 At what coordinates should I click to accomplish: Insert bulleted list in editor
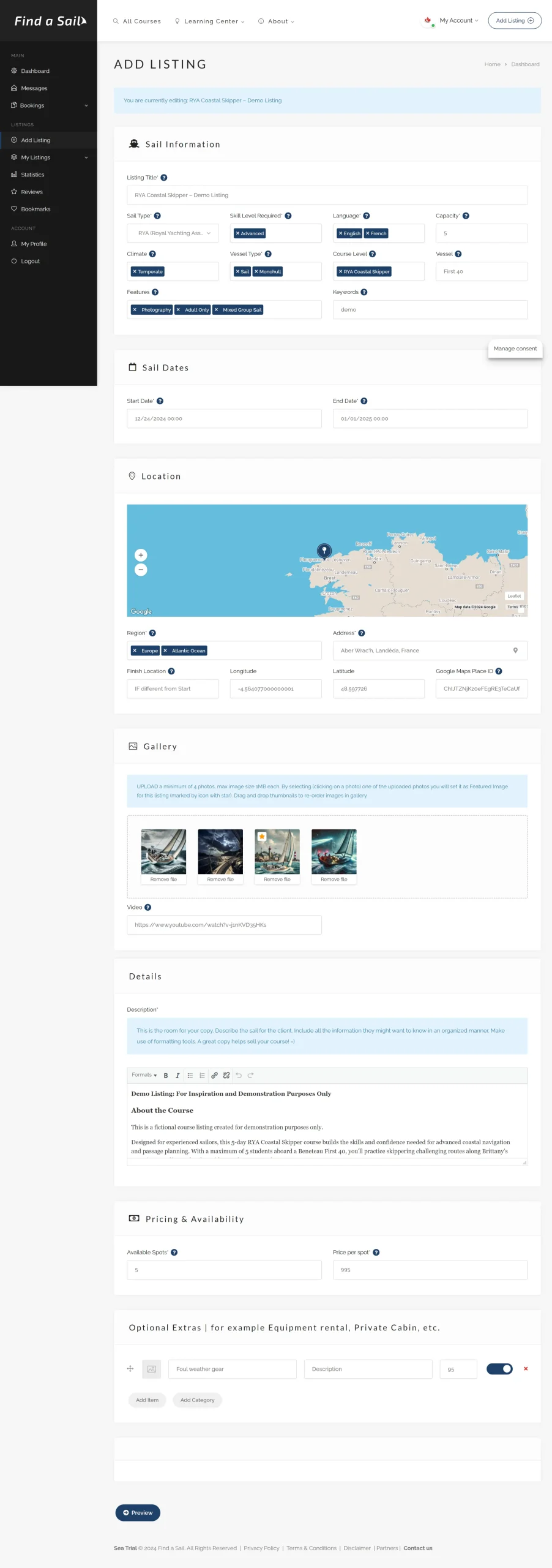point(190,1076)
